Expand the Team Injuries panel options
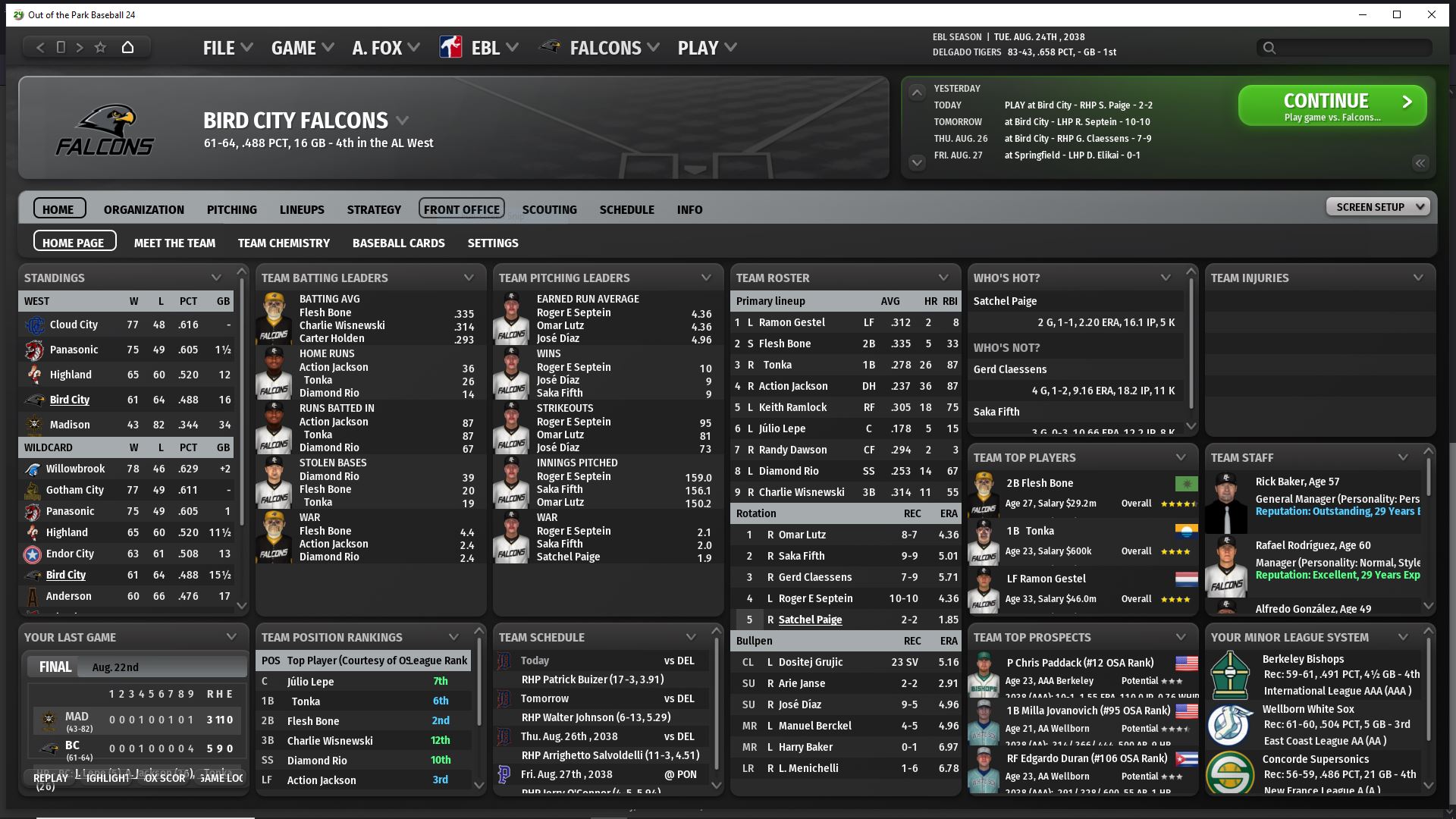 coord(1418,278)
